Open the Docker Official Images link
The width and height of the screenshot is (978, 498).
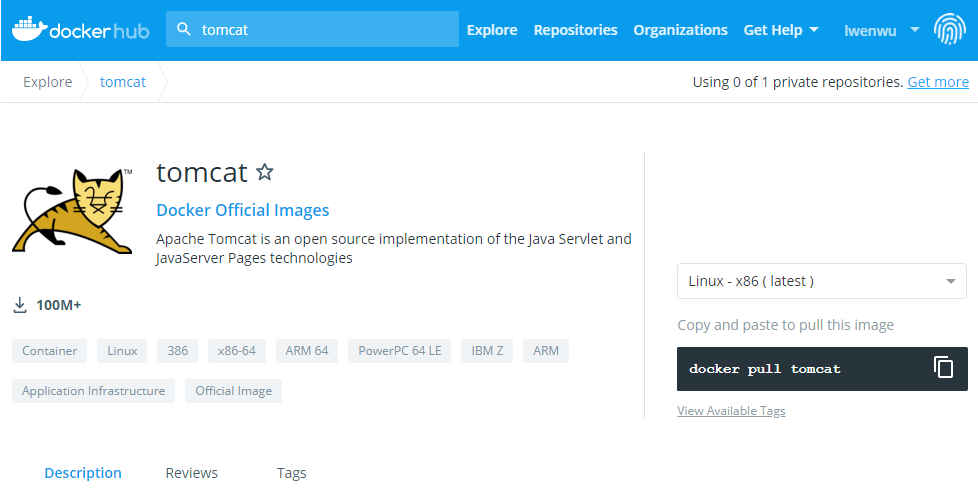[243, 210]
